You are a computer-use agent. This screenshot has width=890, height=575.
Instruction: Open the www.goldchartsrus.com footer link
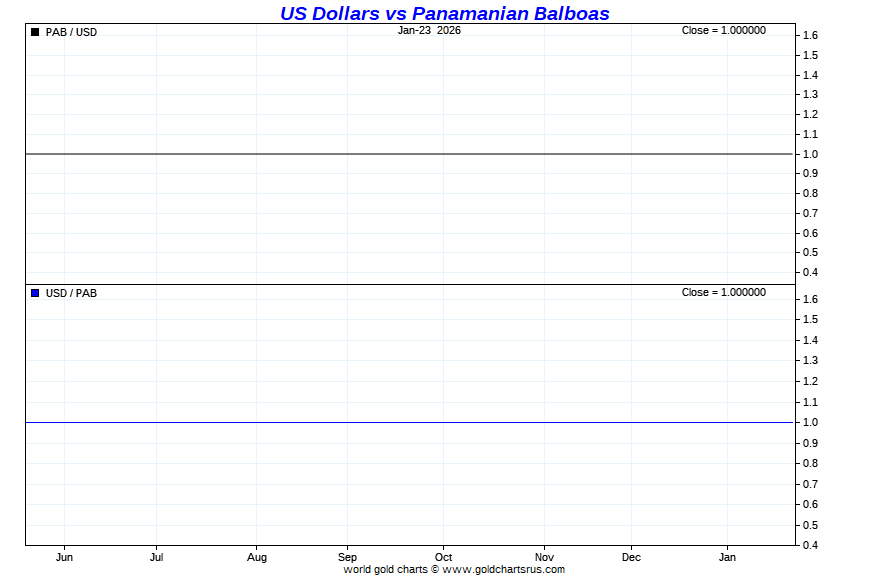[503, 569]
